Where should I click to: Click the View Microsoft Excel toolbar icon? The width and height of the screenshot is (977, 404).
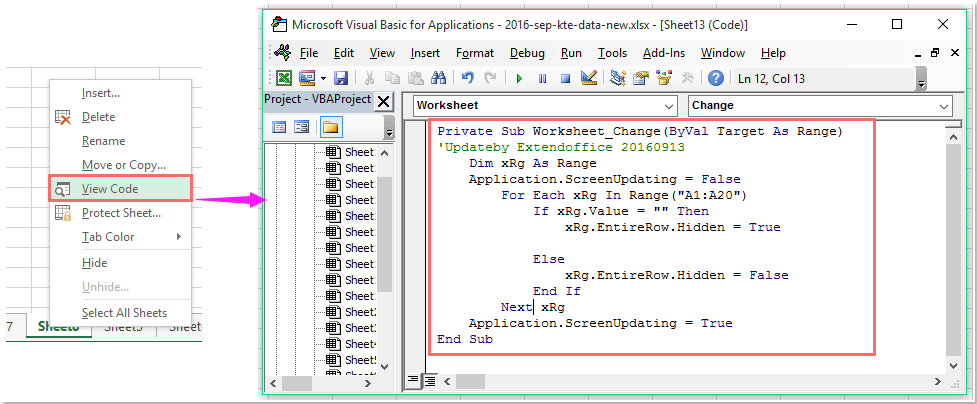pyautogui.click(x=284, y=78)
